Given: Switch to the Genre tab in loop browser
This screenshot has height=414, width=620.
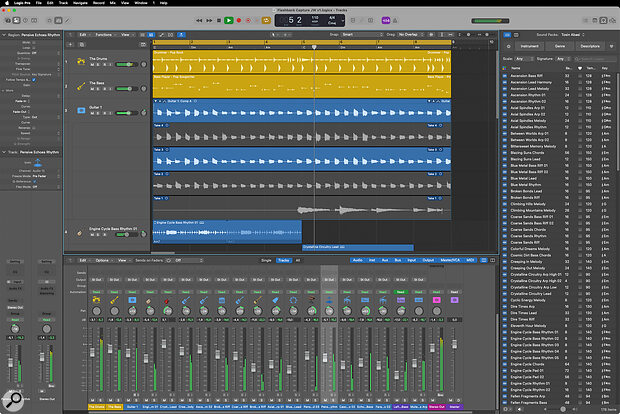Looking at the screenshot, I should pyautogui.click(x=561, y=46).
